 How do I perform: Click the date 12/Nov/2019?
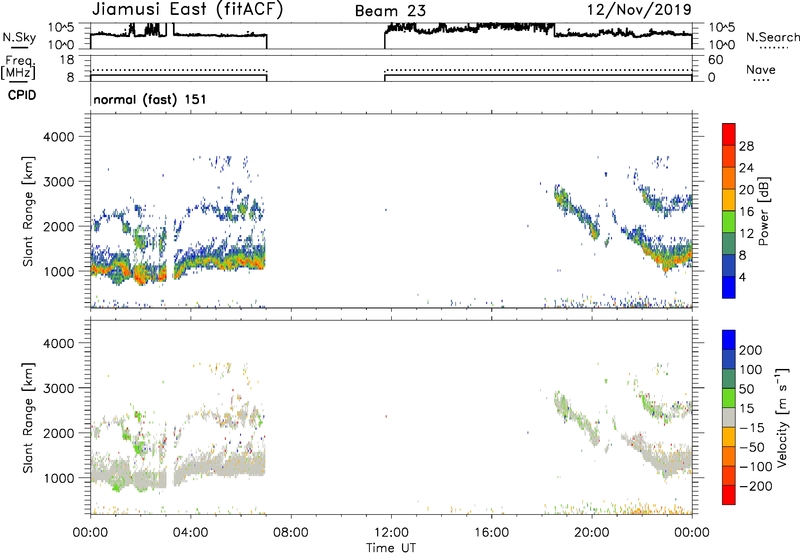(x=639, y=9)
